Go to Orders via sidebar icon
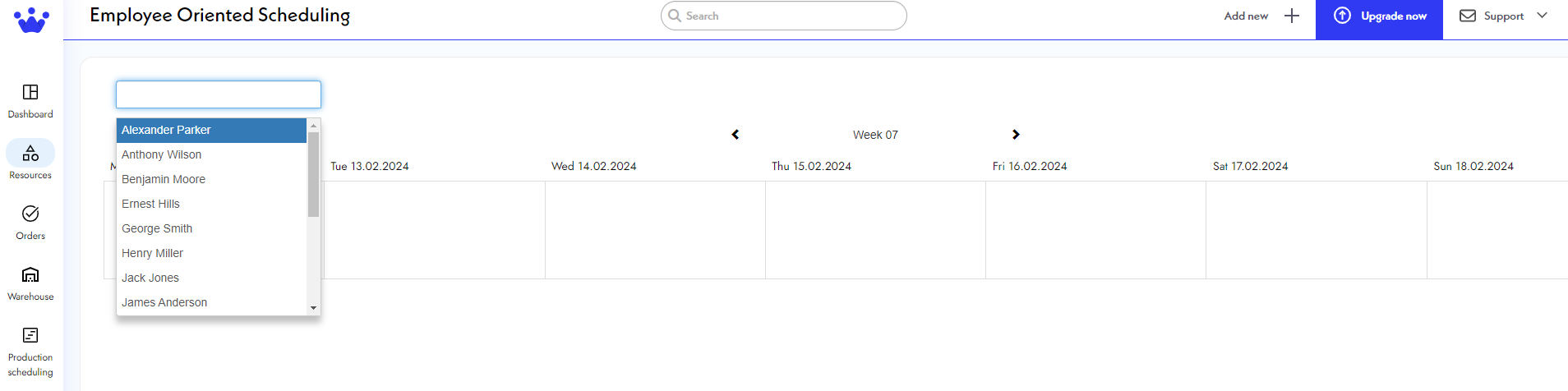Screen dimensions: 1568x391 click(x=30, y=214)
